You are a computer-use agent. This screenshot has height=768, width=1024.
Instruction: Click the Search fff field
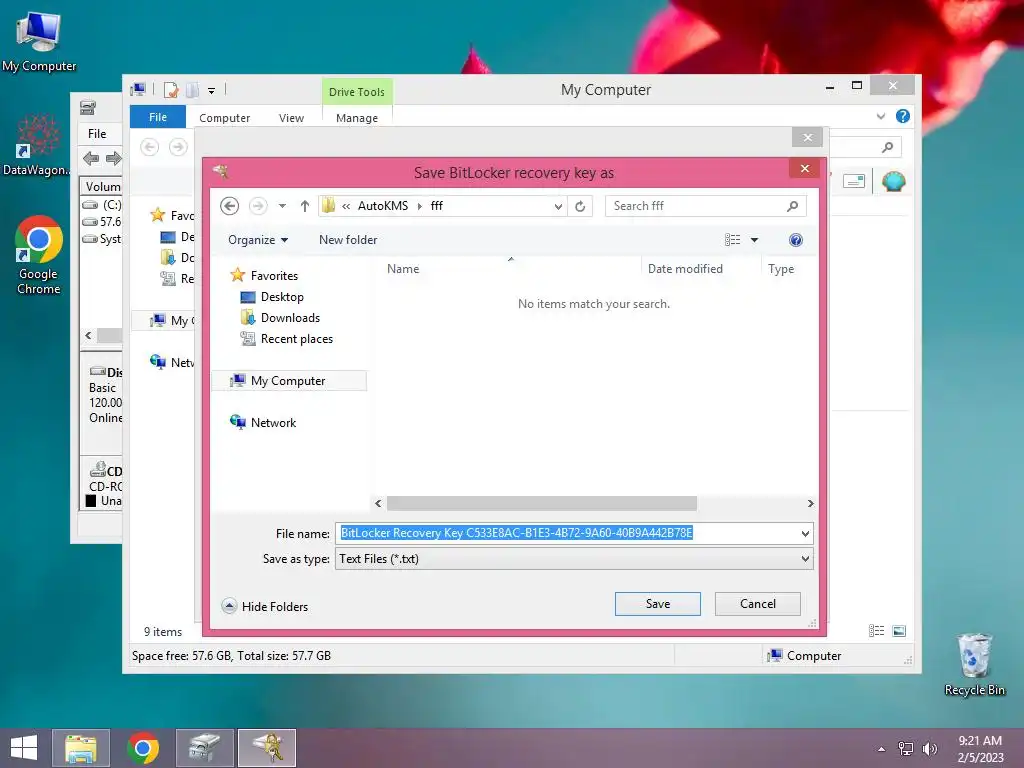[x=705, y=206]
